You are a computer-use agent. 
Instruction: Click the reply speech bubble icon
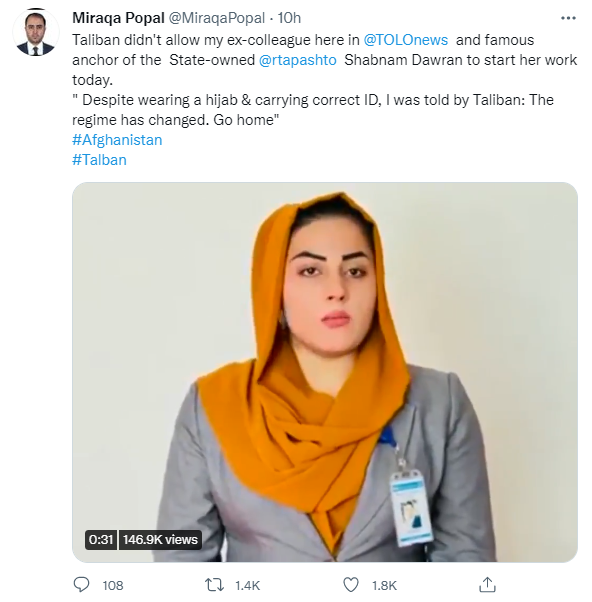(81, 585)
